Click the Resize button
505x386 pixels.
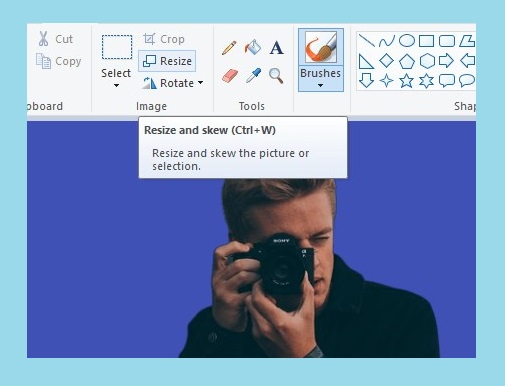coord(167,61)
